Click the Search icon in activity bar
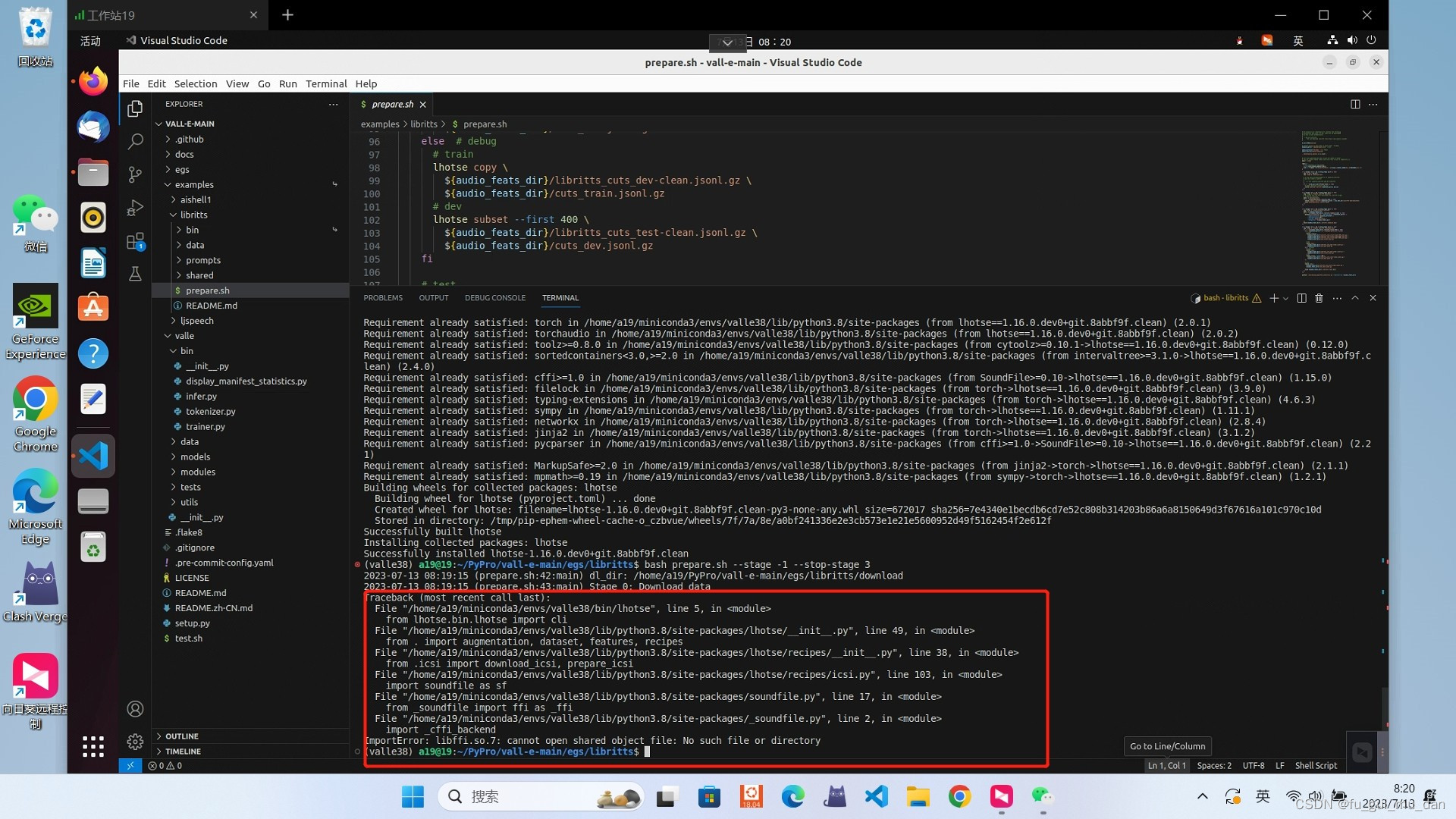The height and width of the screenshot is (819, 1456). pos(135,141)
